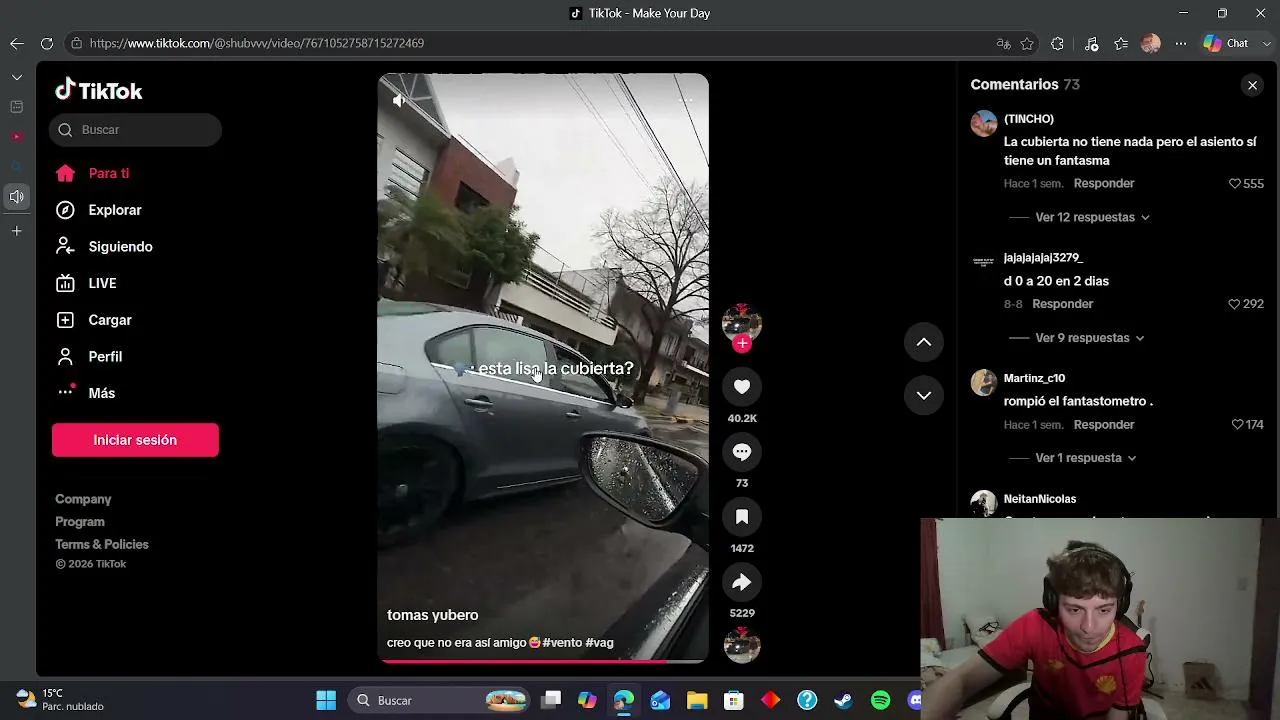The width and height of the screenshot is (1280, 720).
Task: Open the translate page icon in address bar
Action: pos(1003,43)
